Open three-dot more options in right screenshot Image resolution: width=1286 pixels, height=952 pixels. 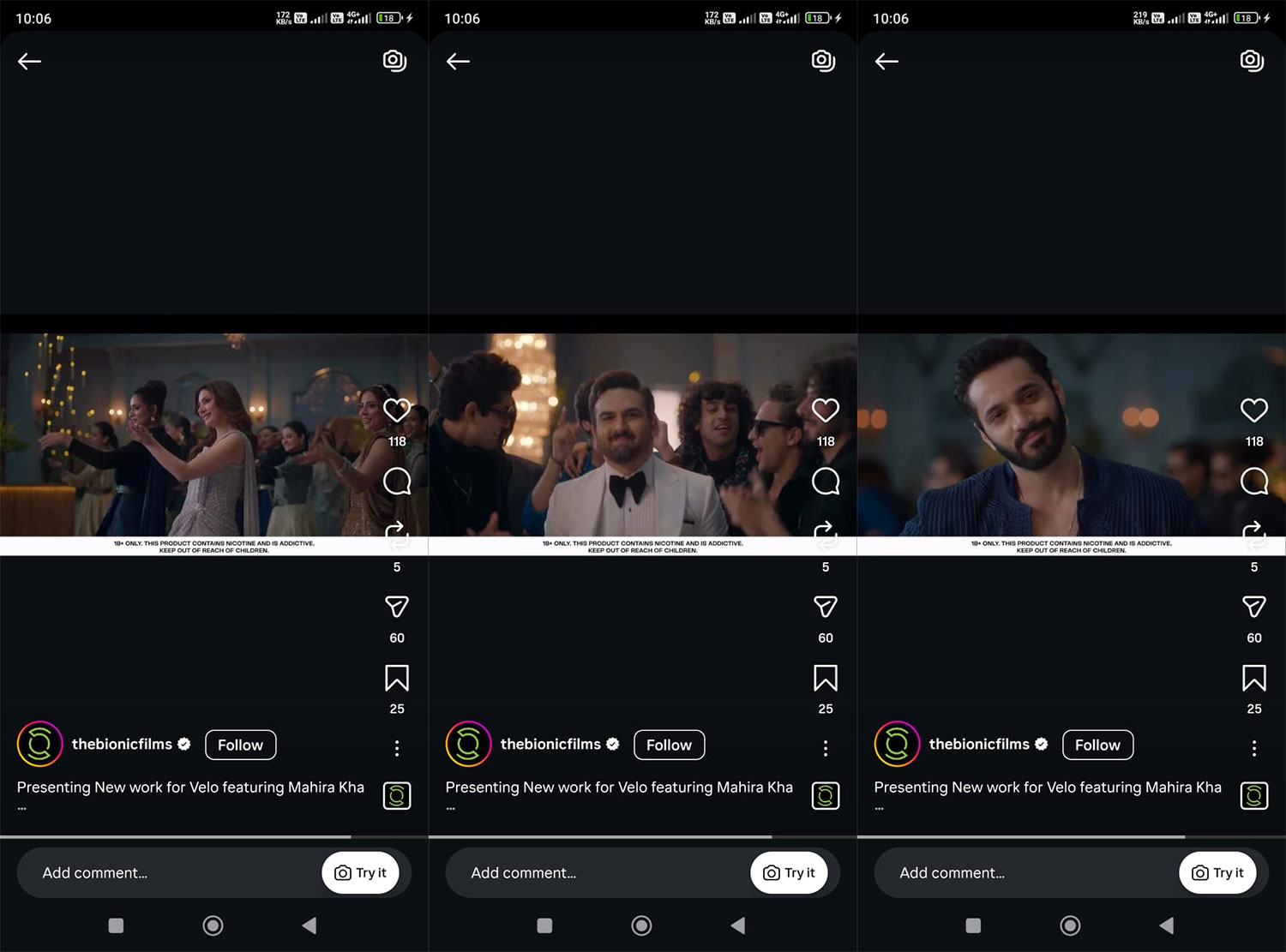(1253, 748)
